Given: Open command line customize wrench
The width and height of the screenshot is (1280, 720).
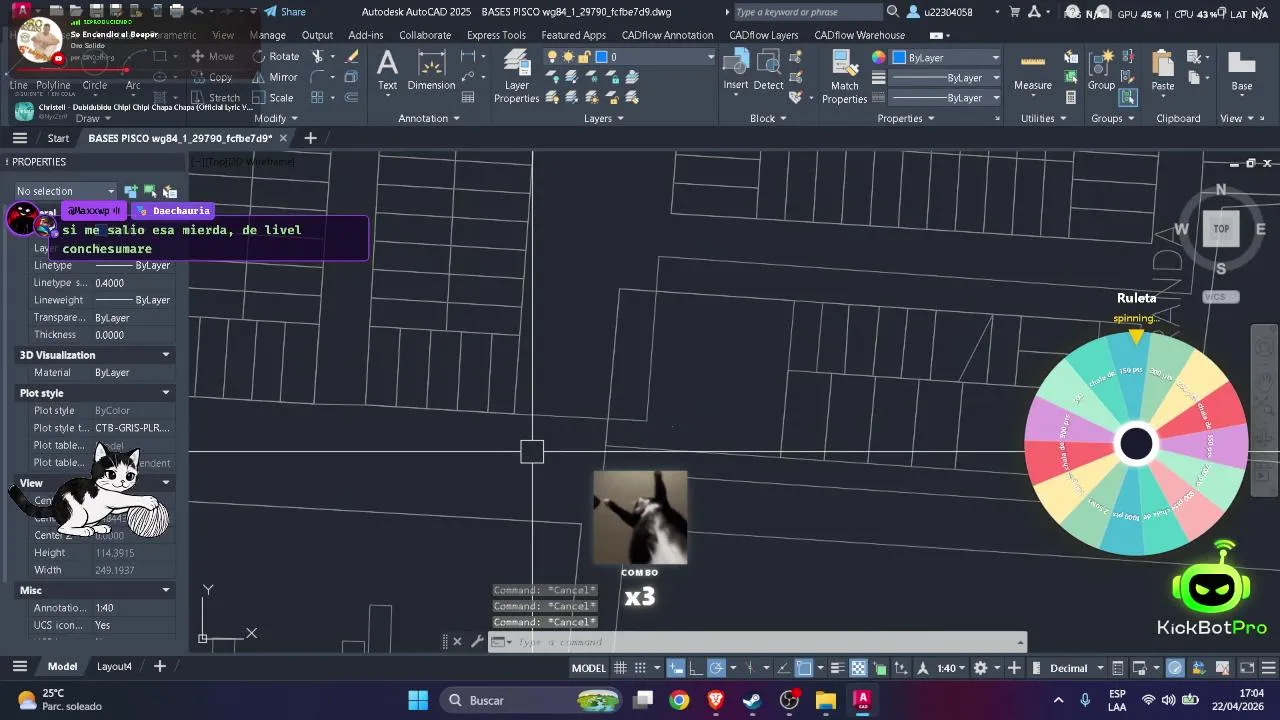Looking at the screenshot, I should [477, 642].
